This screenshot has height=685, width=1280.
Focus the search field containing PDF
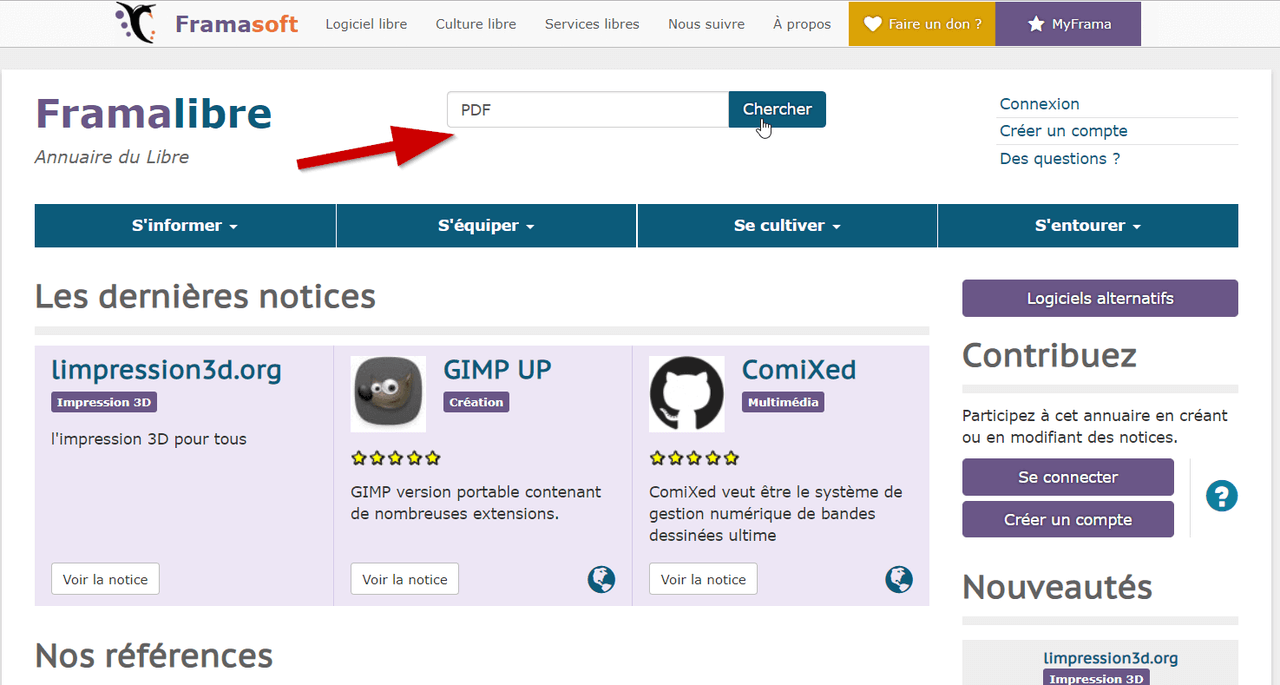pyautogui.click(x=588, y=109)
